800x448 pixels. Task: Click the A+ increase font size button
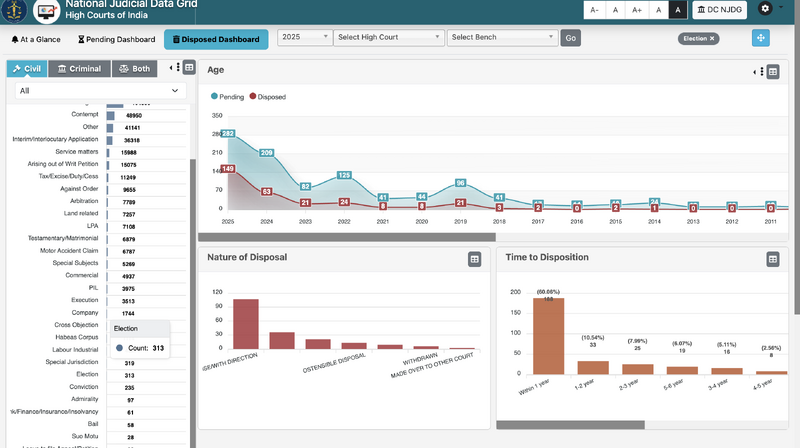pos(636,10)
